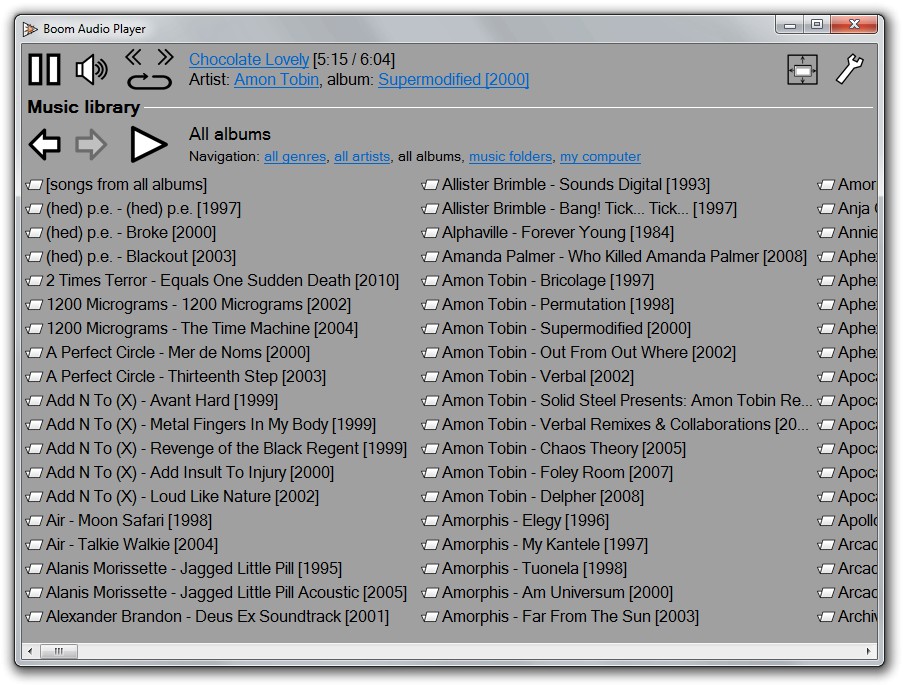903x685 pixels.
Task: Click folder icon beside Amon Tobin - Bricolage [1997]
Action: coord(430,281)
